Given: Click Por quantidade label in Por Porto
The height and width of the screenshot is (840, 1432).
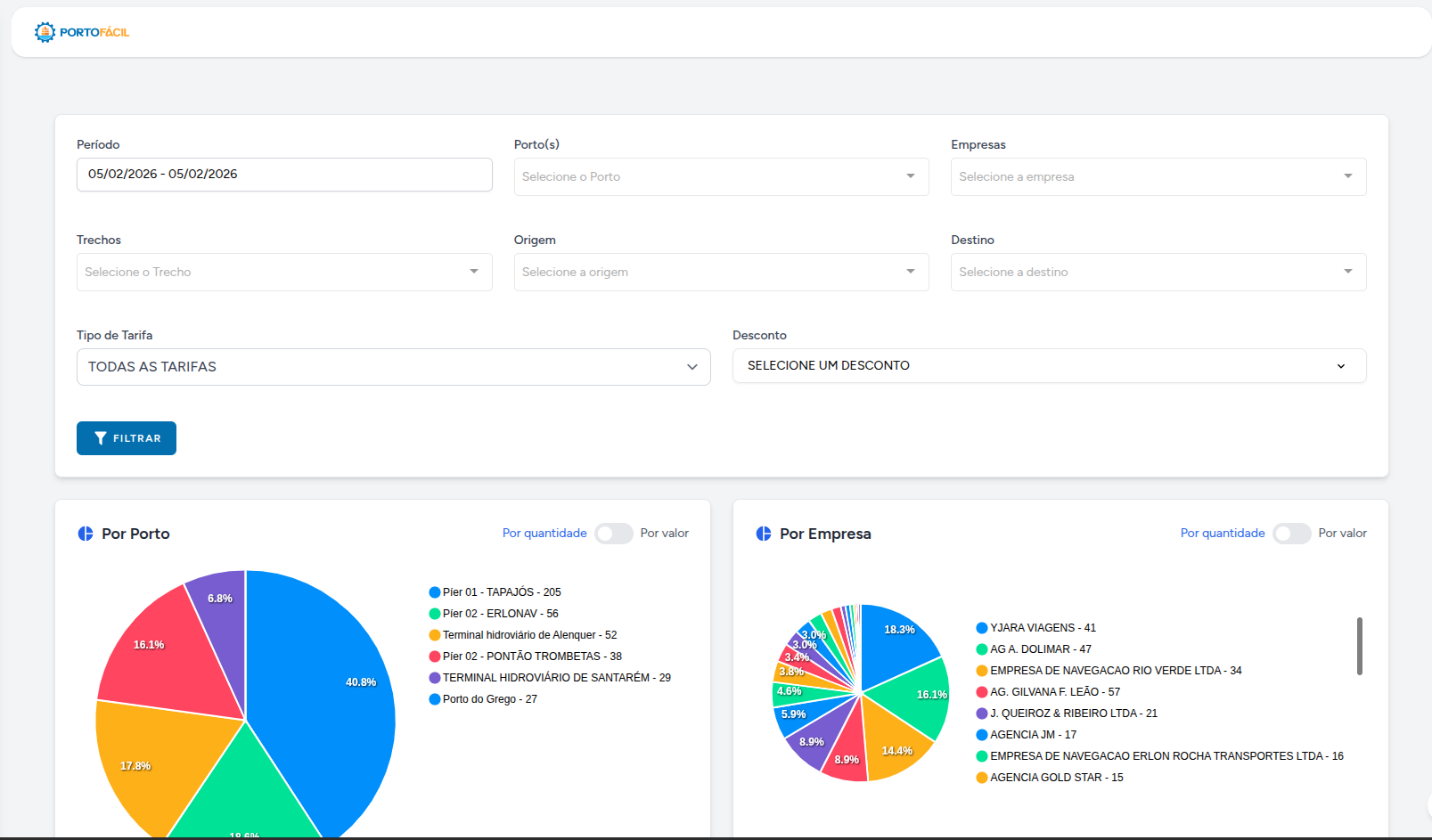Looking at the screenshot, I should (x=544, y=533).
